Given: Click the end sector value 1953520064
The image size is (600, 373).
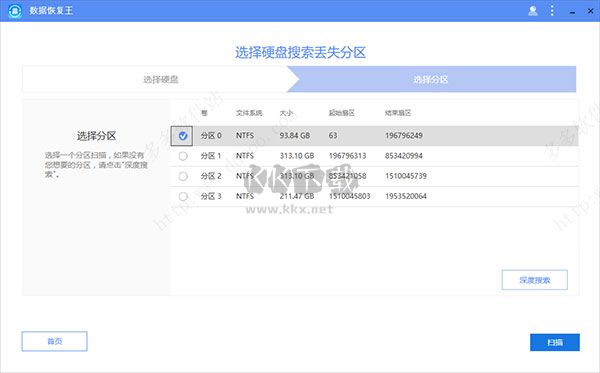Looking at the screenshot, I should (x=406, y=196).
